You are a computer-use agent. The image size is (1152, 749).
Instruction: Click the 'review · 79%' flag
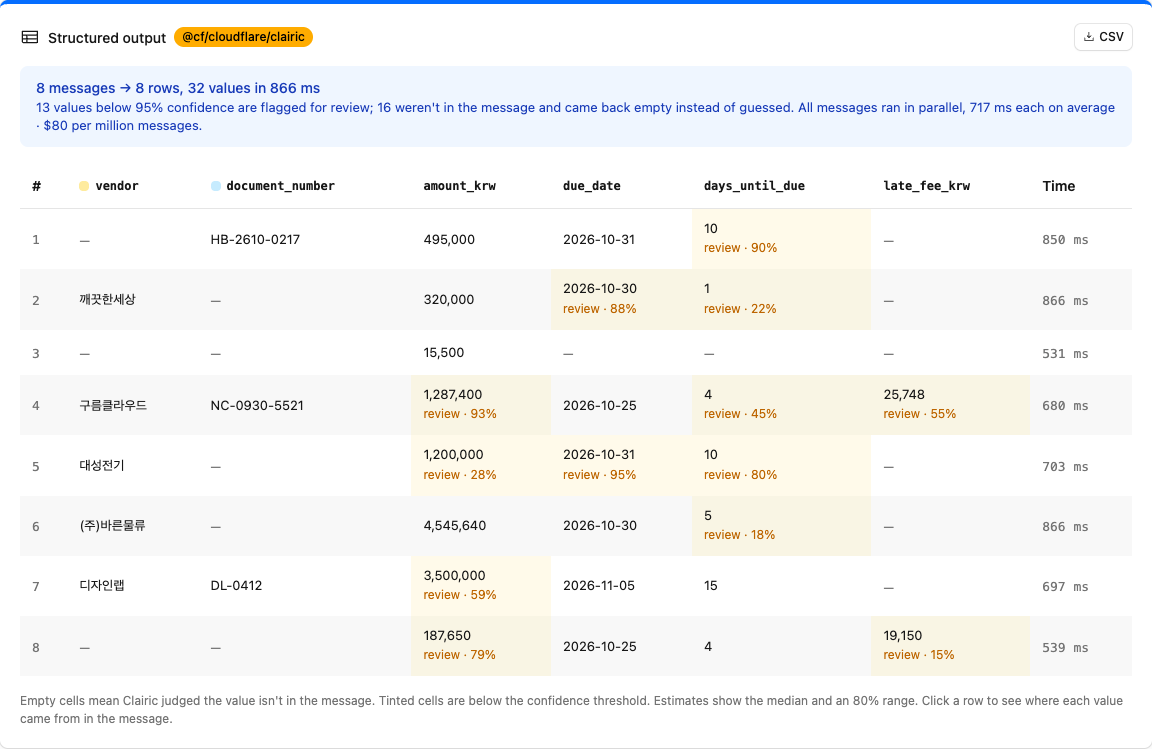tap(459, 655)
